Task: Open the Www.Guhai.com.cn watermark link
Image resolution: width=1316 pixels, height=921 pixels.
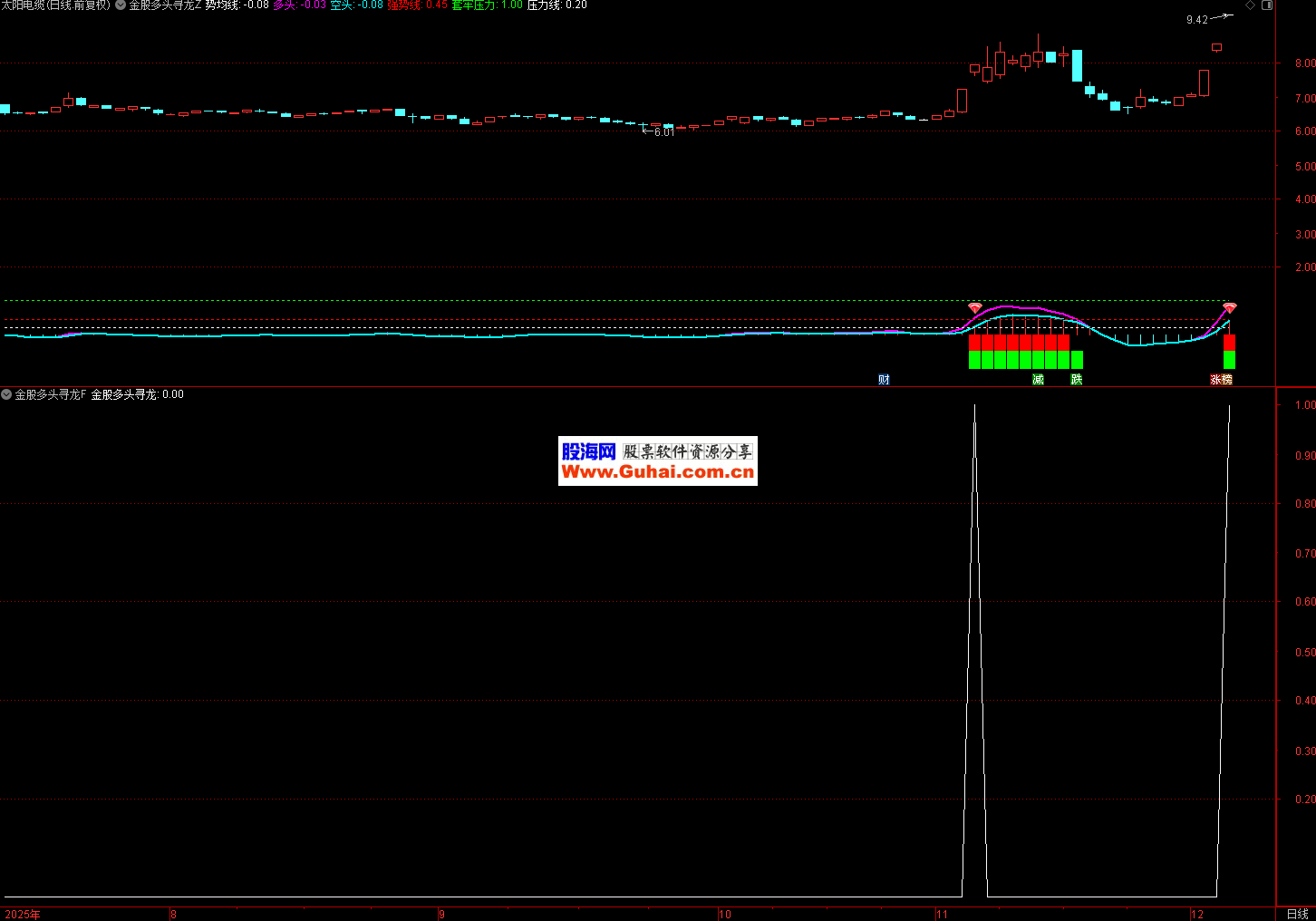Action: (x=657, y=472)
